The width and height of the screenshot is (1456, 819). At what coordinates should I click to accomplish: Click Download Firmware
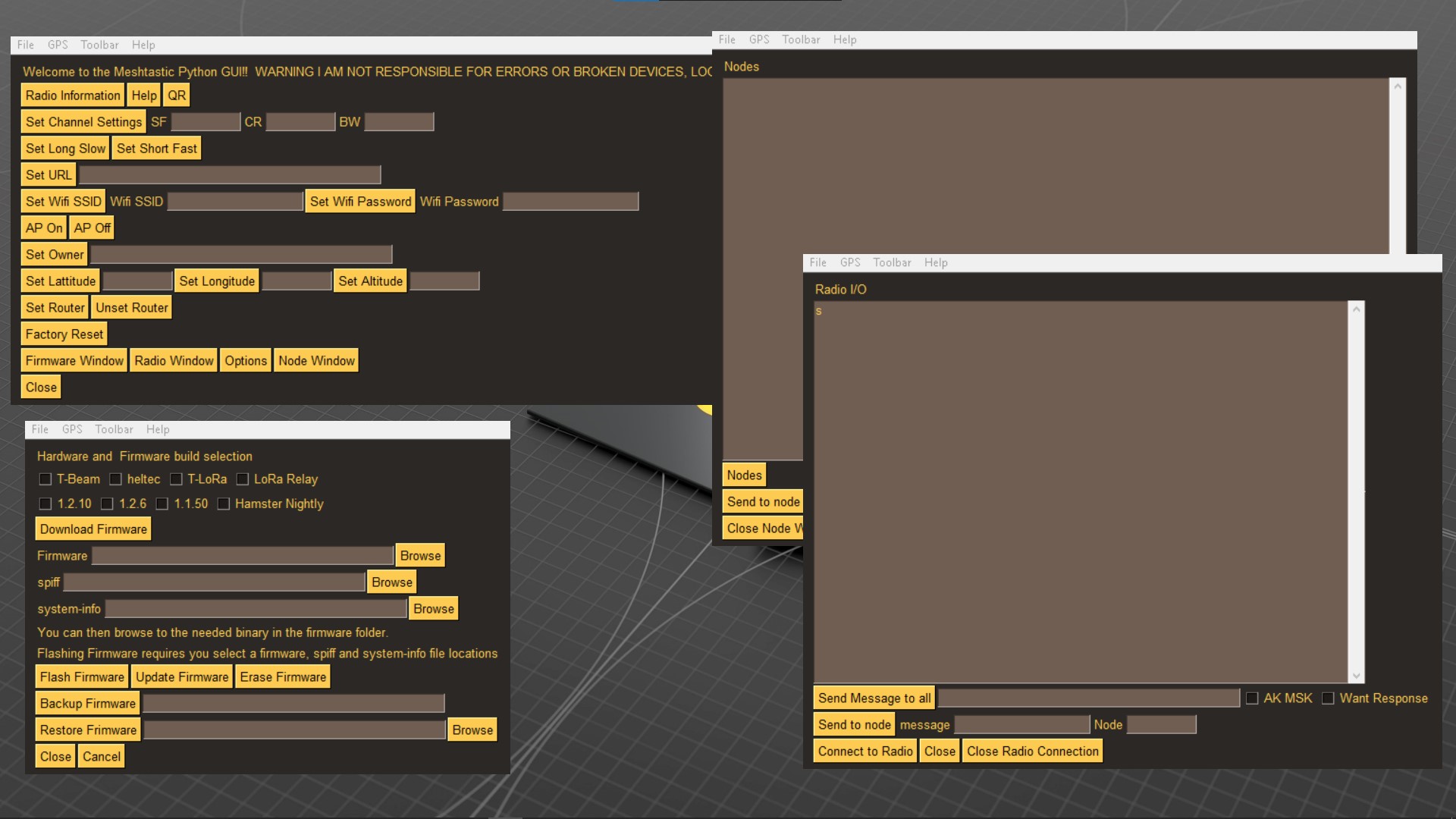tap(93, 529)
